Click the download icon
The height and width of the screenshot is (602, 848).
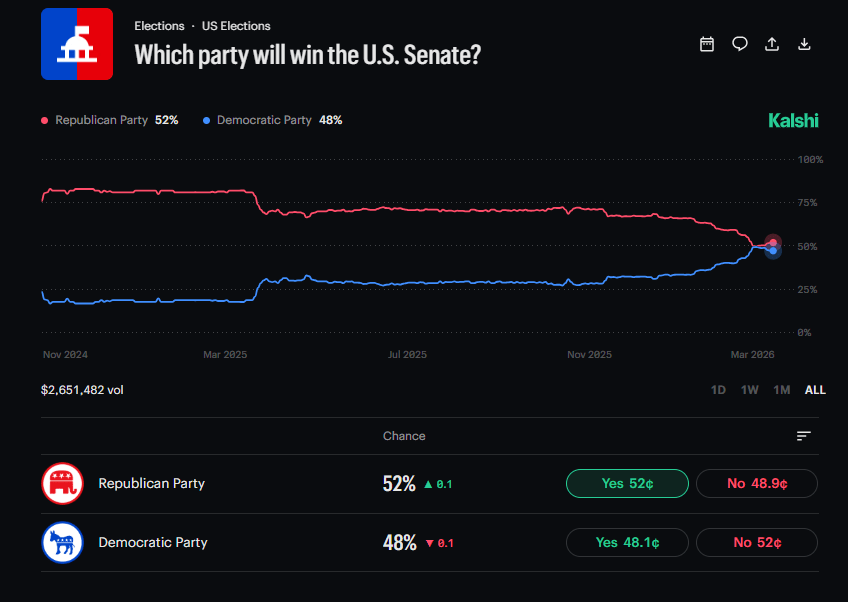[x=804, y=44]
